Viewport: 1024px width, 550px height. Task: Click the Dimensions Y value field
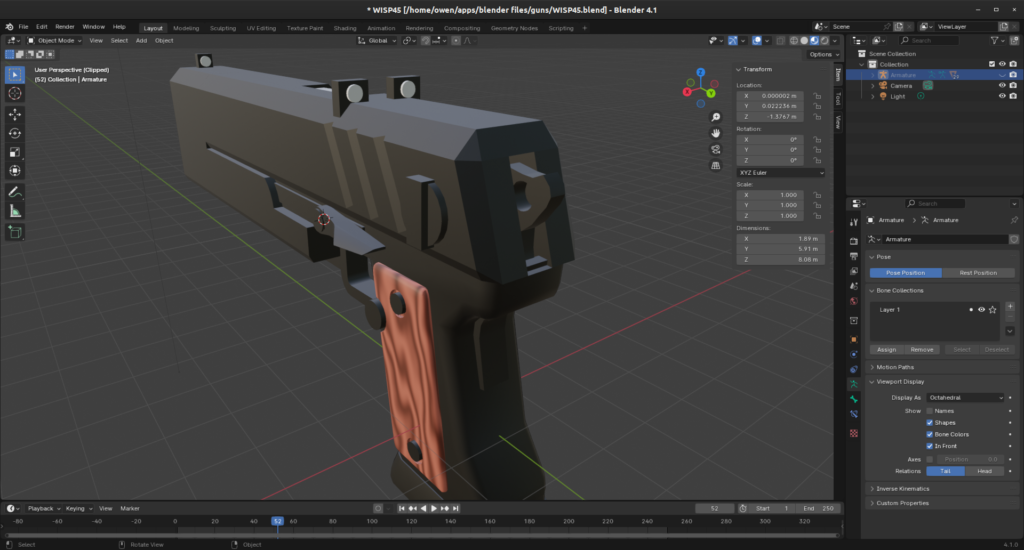pyautogui.click(x=781, y=249)
